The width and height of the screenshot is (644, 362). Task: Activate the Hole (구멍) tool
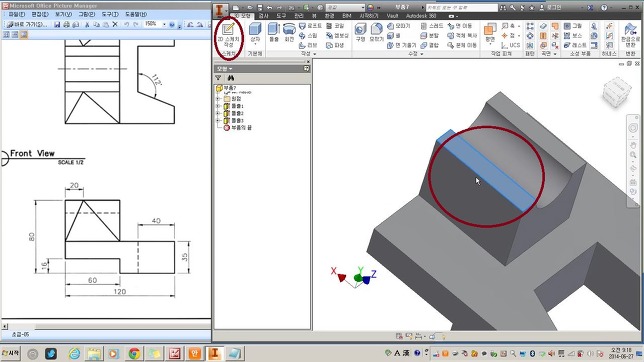(x=360, y=32)
